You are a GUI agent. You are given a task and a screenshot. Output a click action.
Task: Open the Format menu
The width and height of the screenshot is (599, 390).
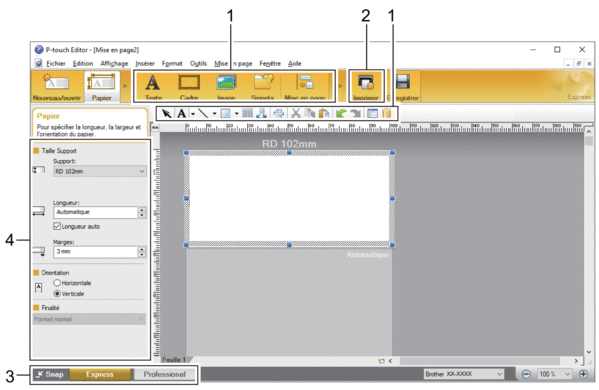(172, 63)
